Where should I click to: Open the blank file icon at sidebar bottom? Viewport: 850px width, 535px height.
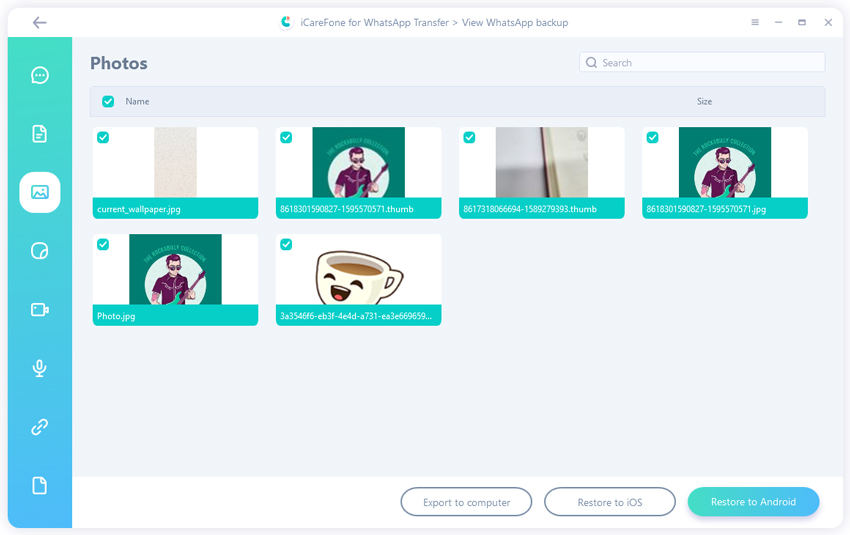[x=40, y=486]
